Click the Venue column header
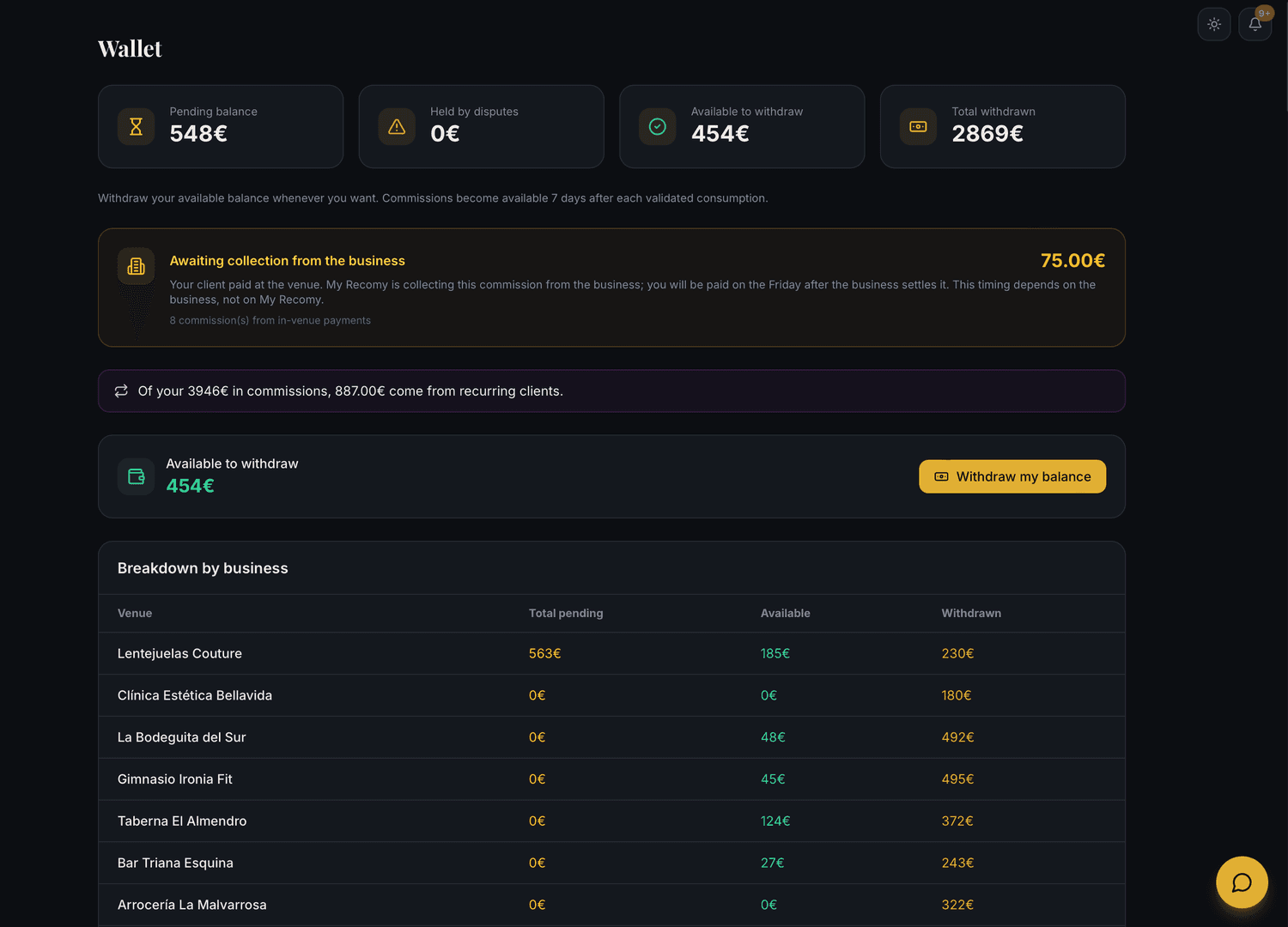The image size is (1288, 927). click(x=135, y=613)
